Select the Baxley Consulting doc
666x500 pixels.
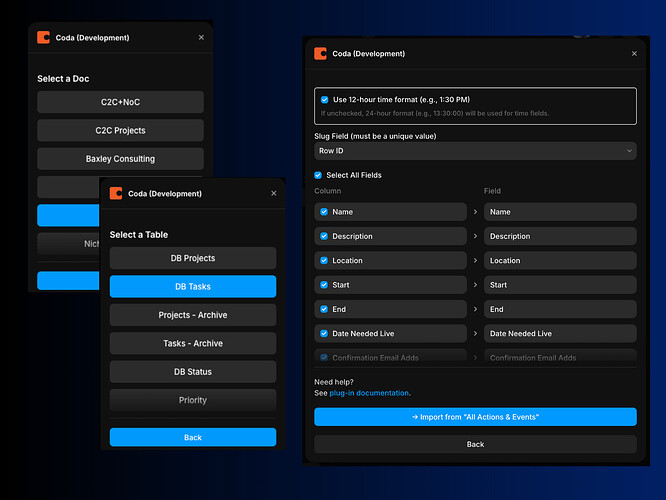(x=120, y=159)
